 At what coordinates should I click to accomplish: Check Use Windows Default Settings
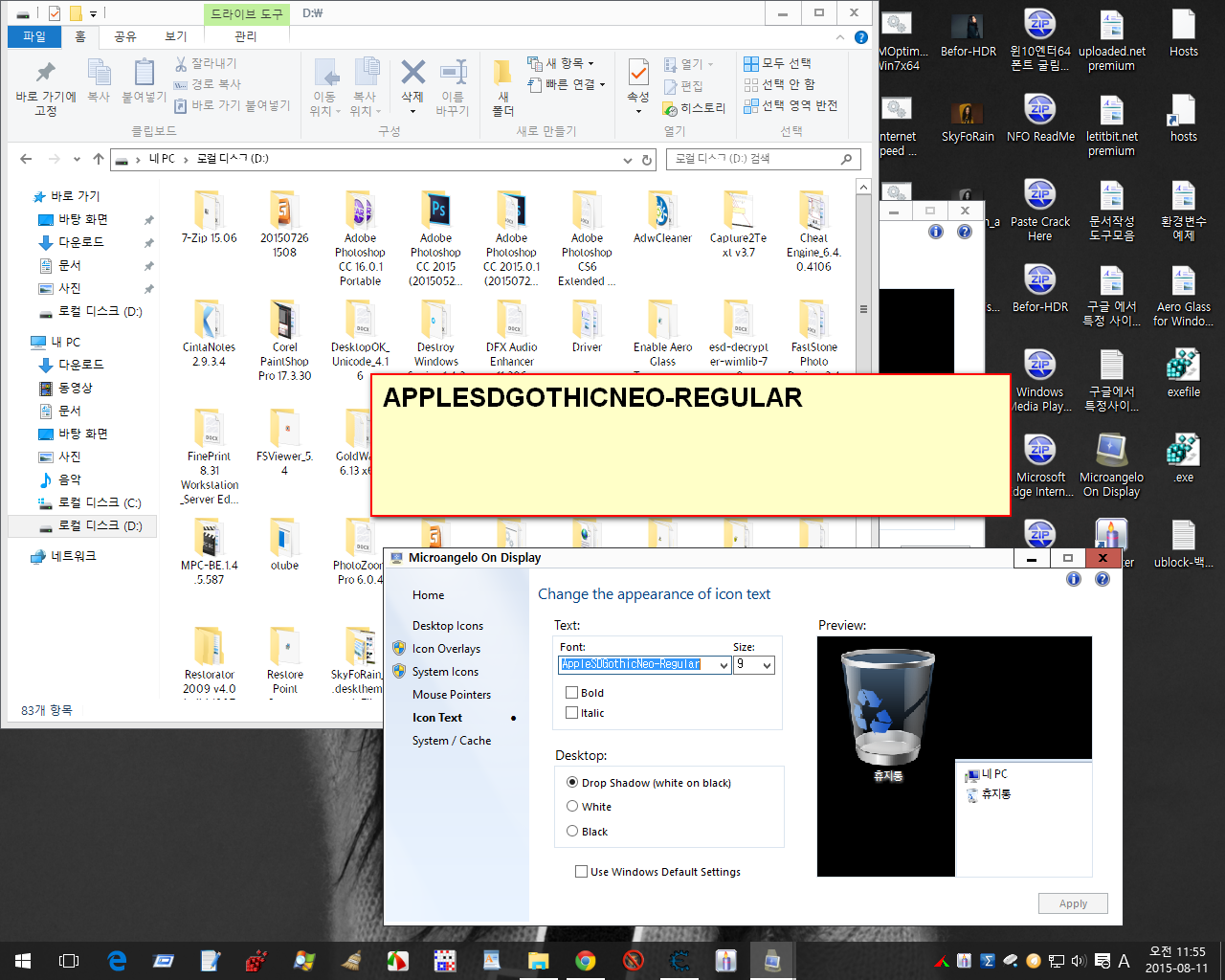[x=581, y=871]
